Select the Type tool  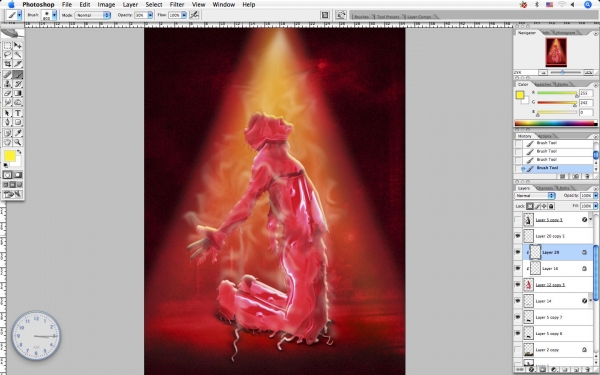tap(18, 113)
